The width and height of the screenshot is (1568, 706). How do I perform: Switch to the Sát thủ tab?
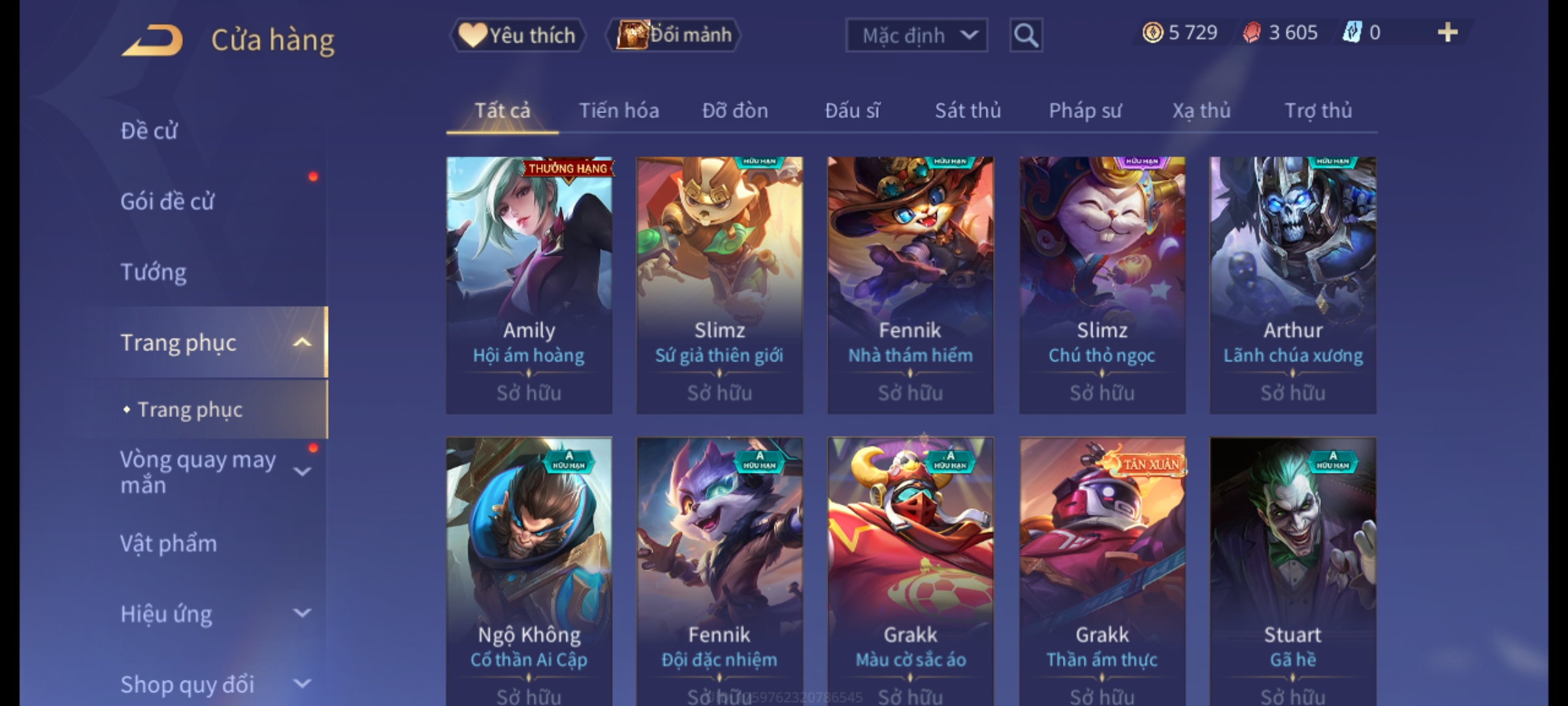[x=968, y=110]
